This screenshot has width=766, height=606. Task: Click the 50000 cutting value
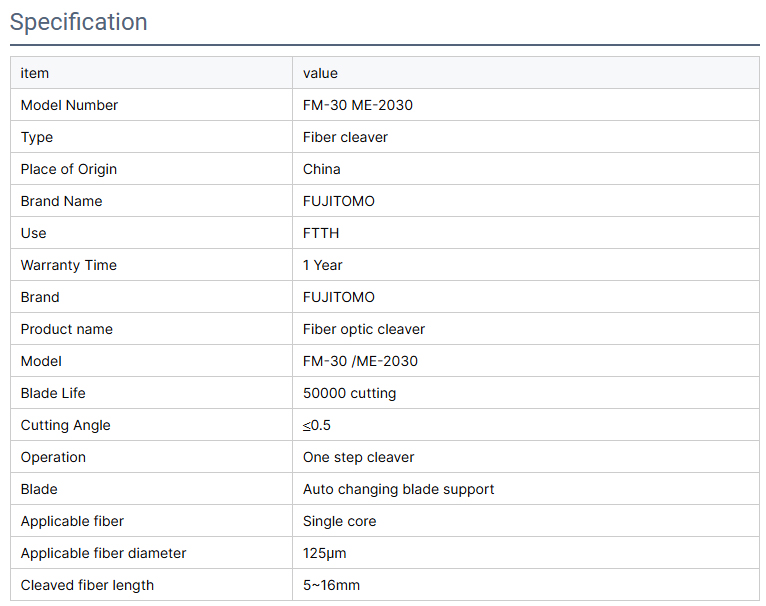[x=349, y=393]
